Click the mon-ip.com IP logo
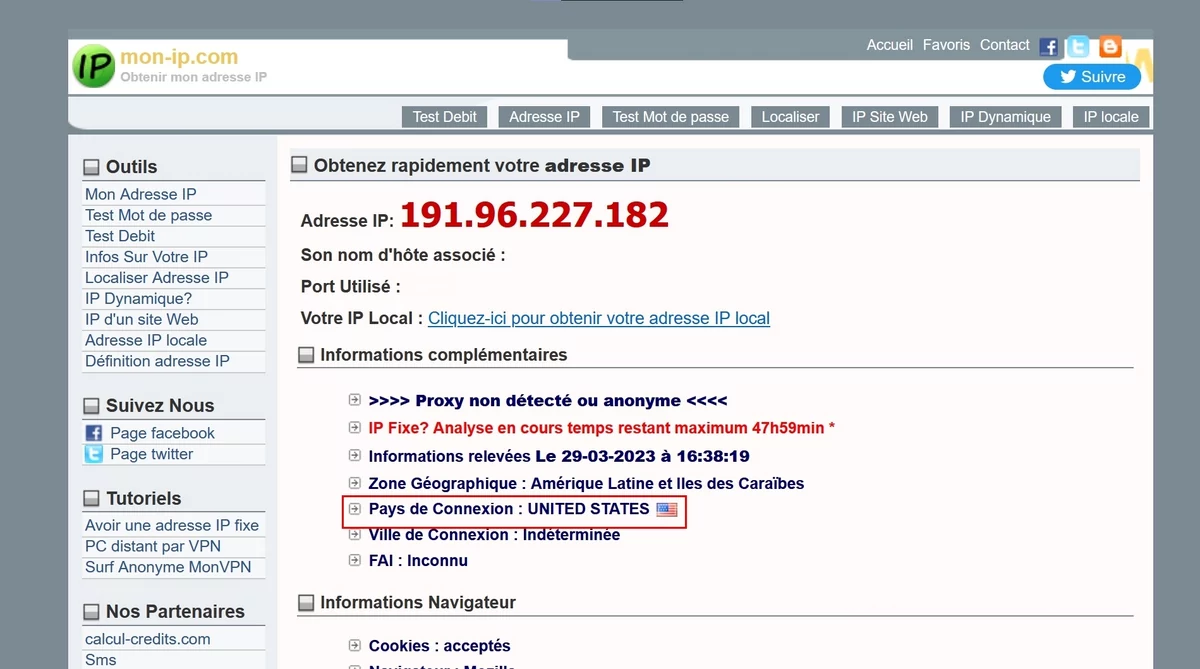The width and height of the screenshot is (1200, 669). (x=94, y=66)
